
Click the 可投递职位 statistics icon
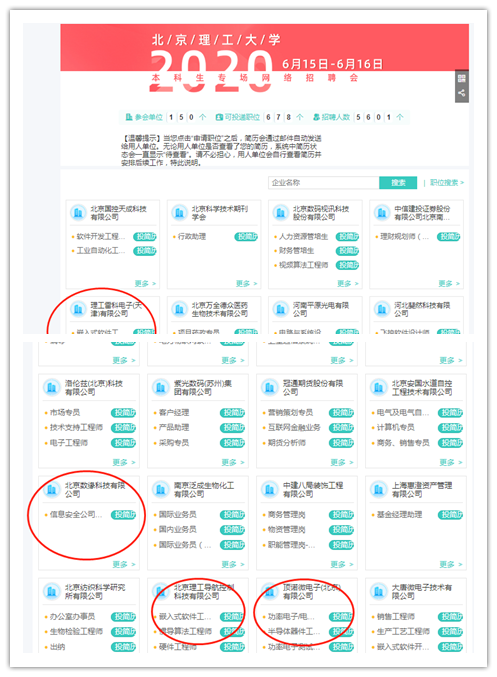(x=219, y=117)
